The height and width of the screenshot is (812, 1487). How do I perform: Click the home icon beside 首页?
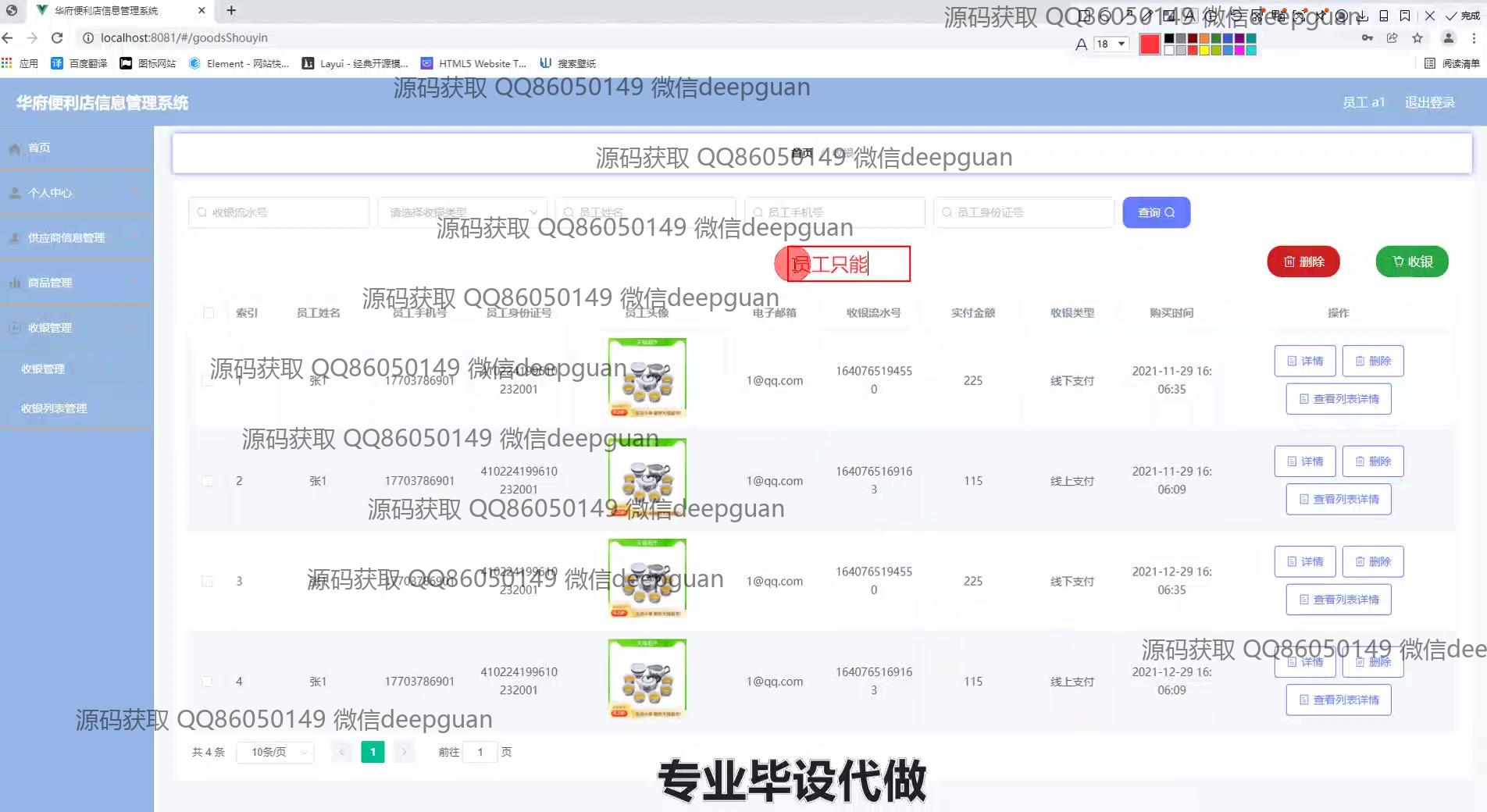point(14,148)
